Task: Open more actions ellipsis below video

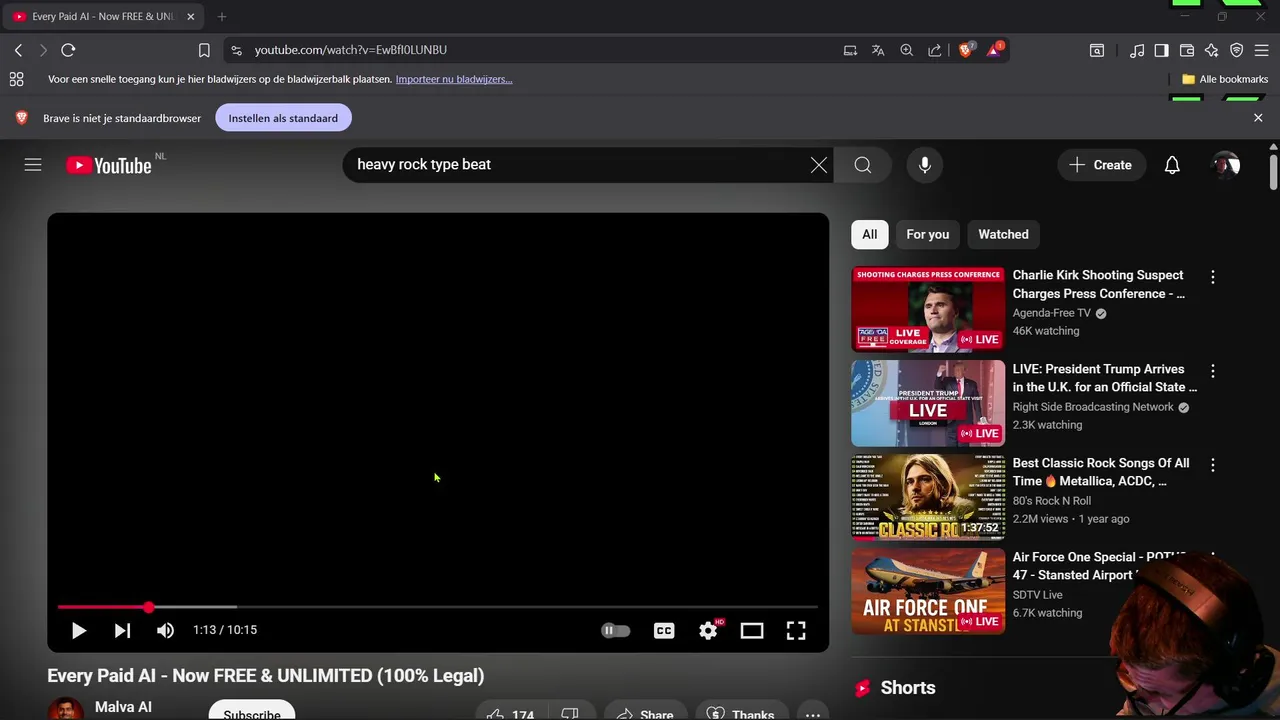Action: click(x=813, y=714)
